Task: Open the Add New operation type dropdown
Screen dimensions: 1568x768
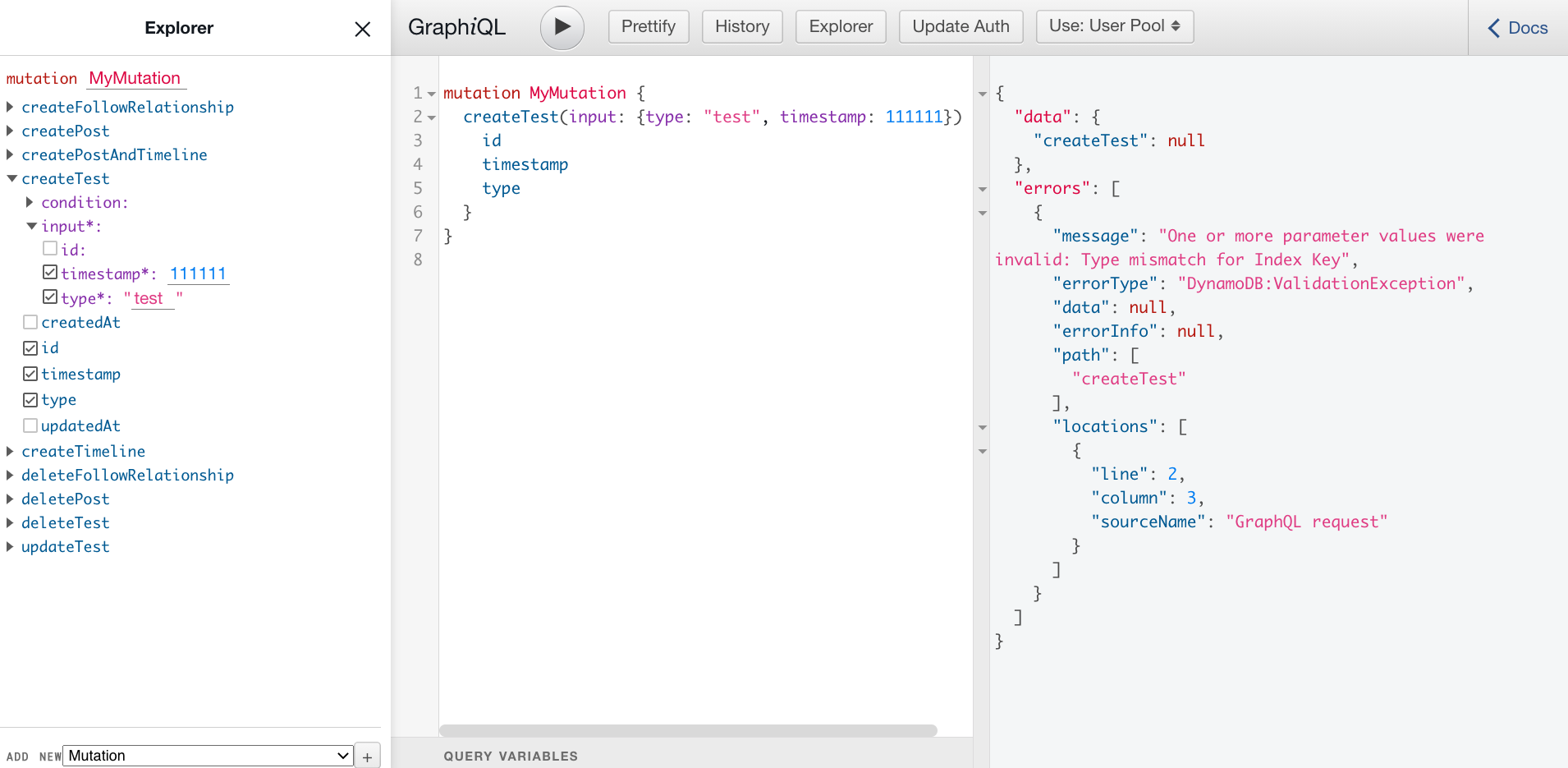Action: [209, 756]
